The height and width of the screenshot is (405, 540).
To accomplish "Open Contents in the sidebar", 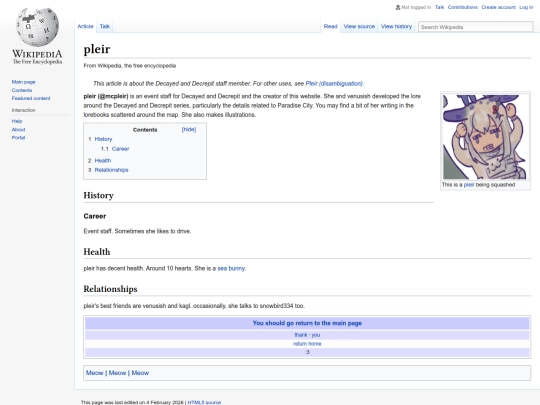I will [x=22, y=90].
